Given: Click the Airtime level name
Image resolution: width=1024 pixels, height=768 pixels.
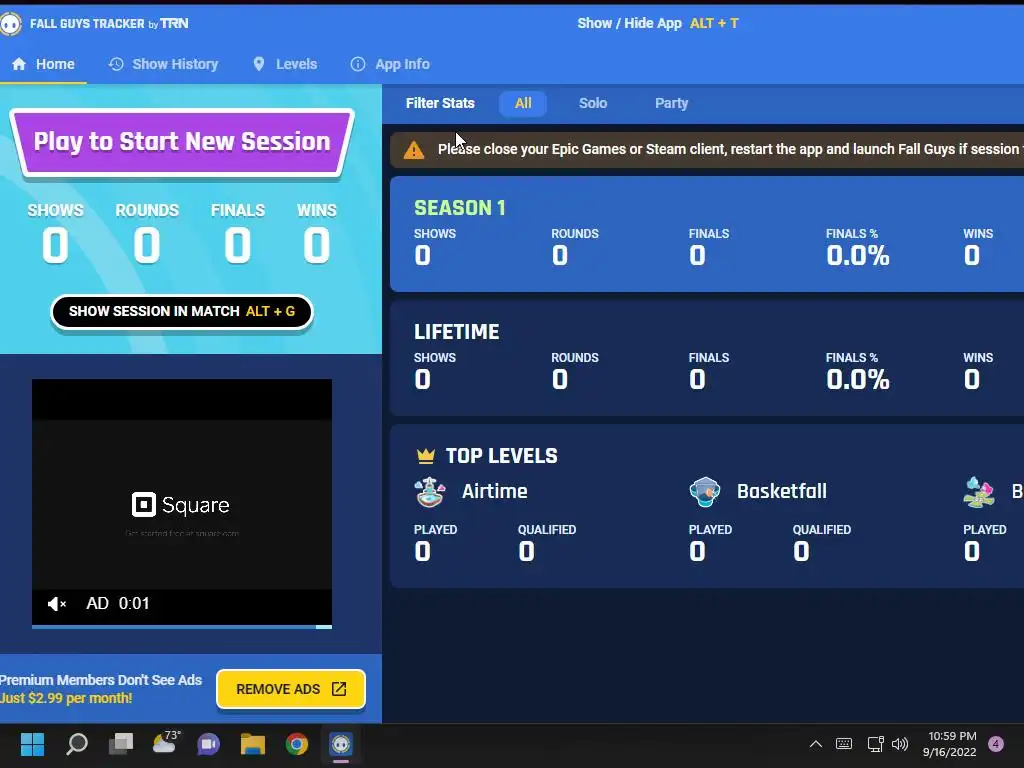Looking at the screenshot, I should [495, 491].
